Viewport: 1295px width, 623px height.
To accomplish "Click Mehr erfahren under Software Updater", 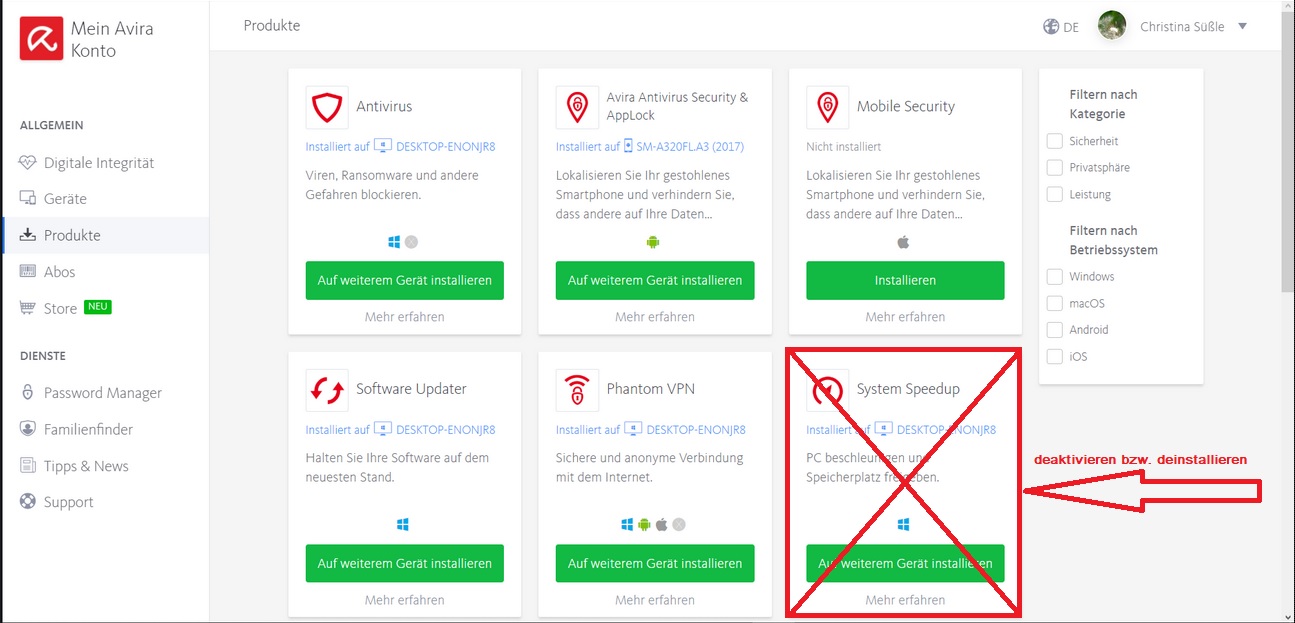I will coord(405,600).
